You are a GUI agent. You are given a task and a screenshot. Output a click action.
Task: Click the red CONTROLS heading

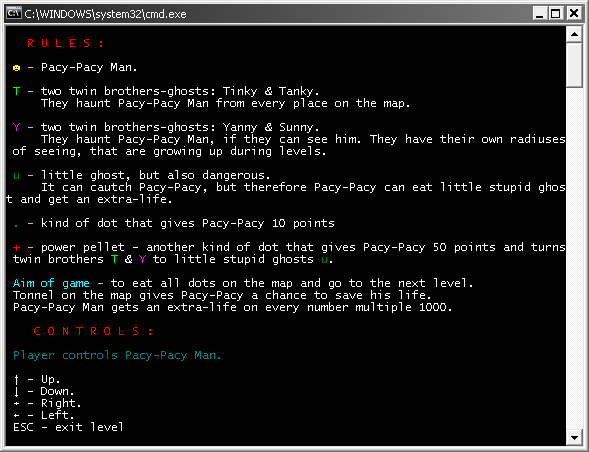pos(93,331)
